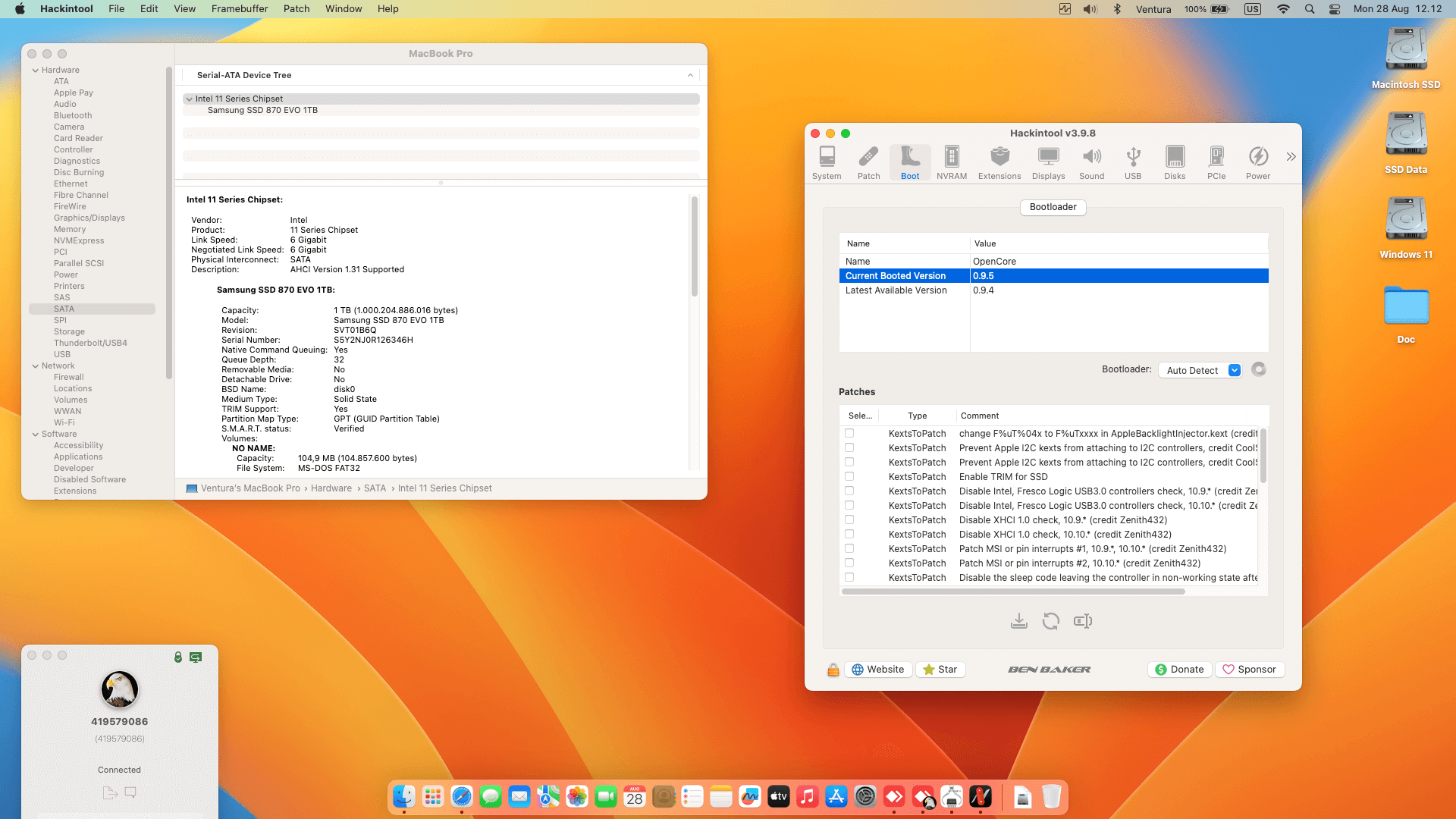Click the download patches icon below the list
Viewport: 1456px width, 819px height.
[1019, 620]
